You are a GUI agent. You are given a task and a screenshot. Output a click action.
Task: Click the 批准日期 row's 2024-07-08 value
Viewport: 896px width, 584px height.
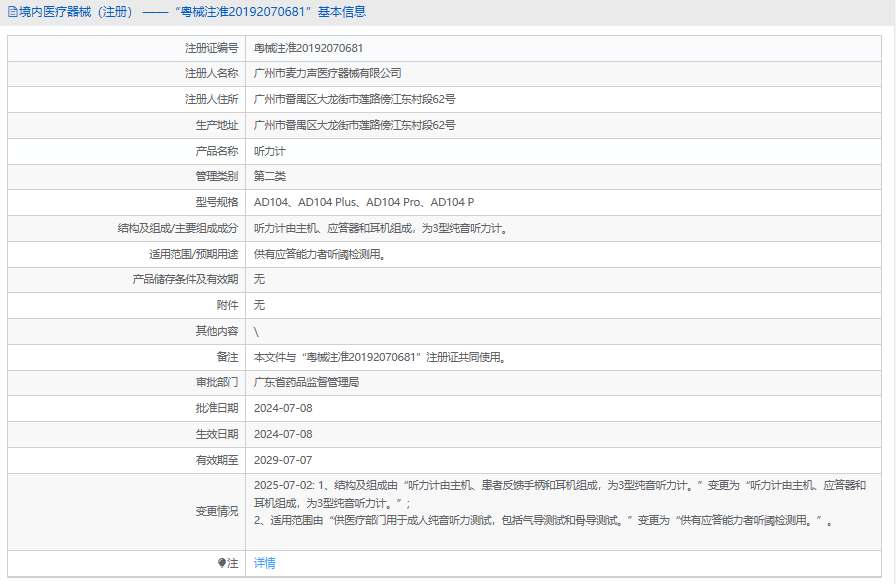coord(283,409)
